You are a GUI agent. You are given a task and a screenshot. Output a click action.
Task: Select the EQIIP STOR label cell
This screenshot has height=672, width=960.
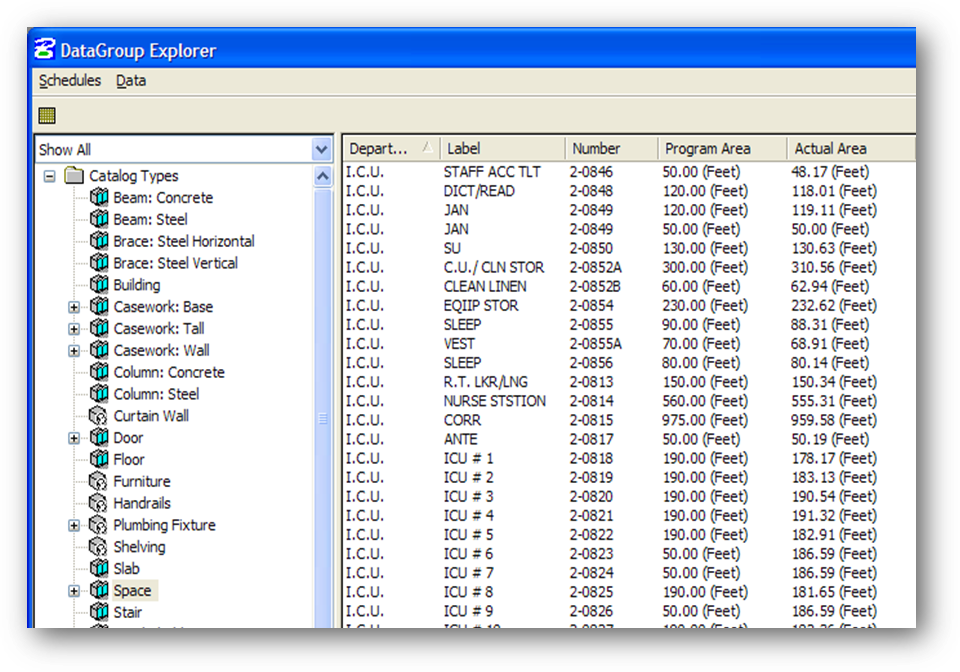tap(481, 305)
